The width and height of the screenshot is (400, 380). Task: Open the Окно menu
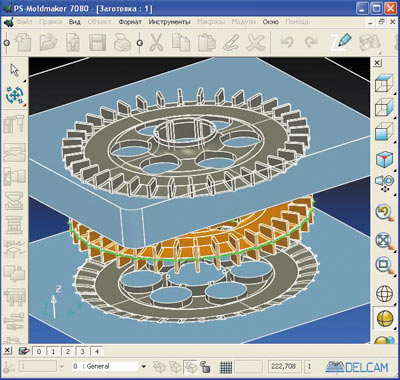(271, 22)
